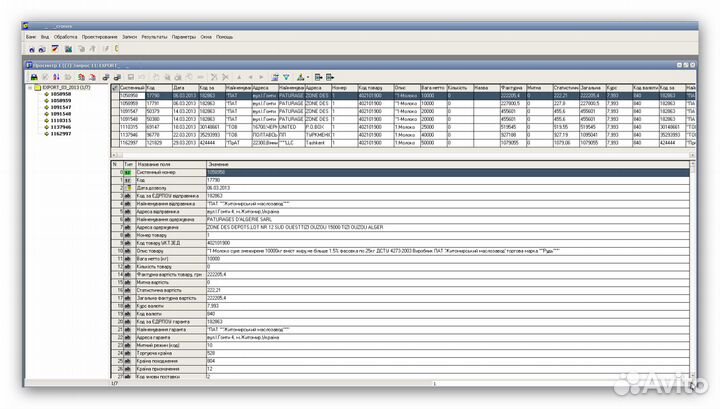Image resolution: width=720 pixels, height=409 pixels.
Task: Open the Вид menu
Action: (x=45, y=37)
